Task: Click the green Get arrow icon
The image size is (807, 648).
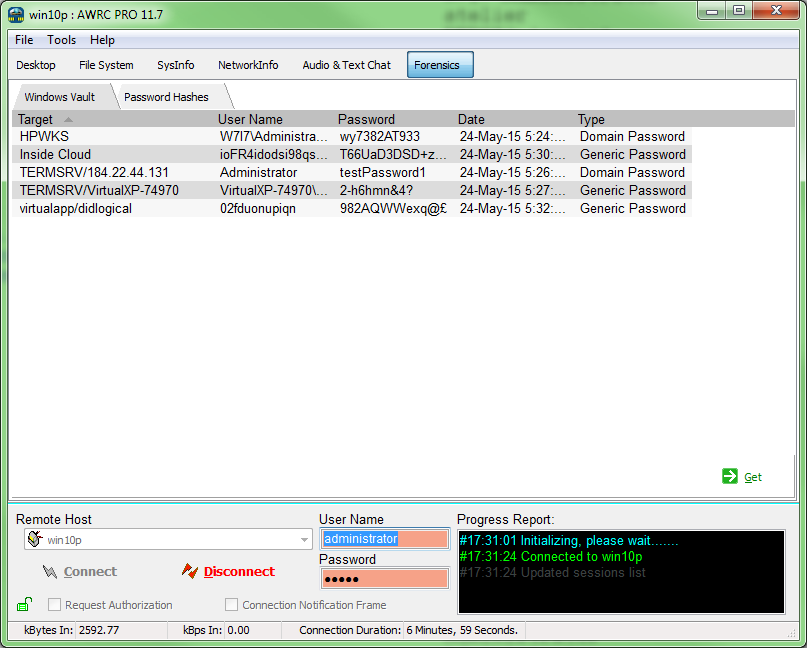Action: (x=730, y=477)
